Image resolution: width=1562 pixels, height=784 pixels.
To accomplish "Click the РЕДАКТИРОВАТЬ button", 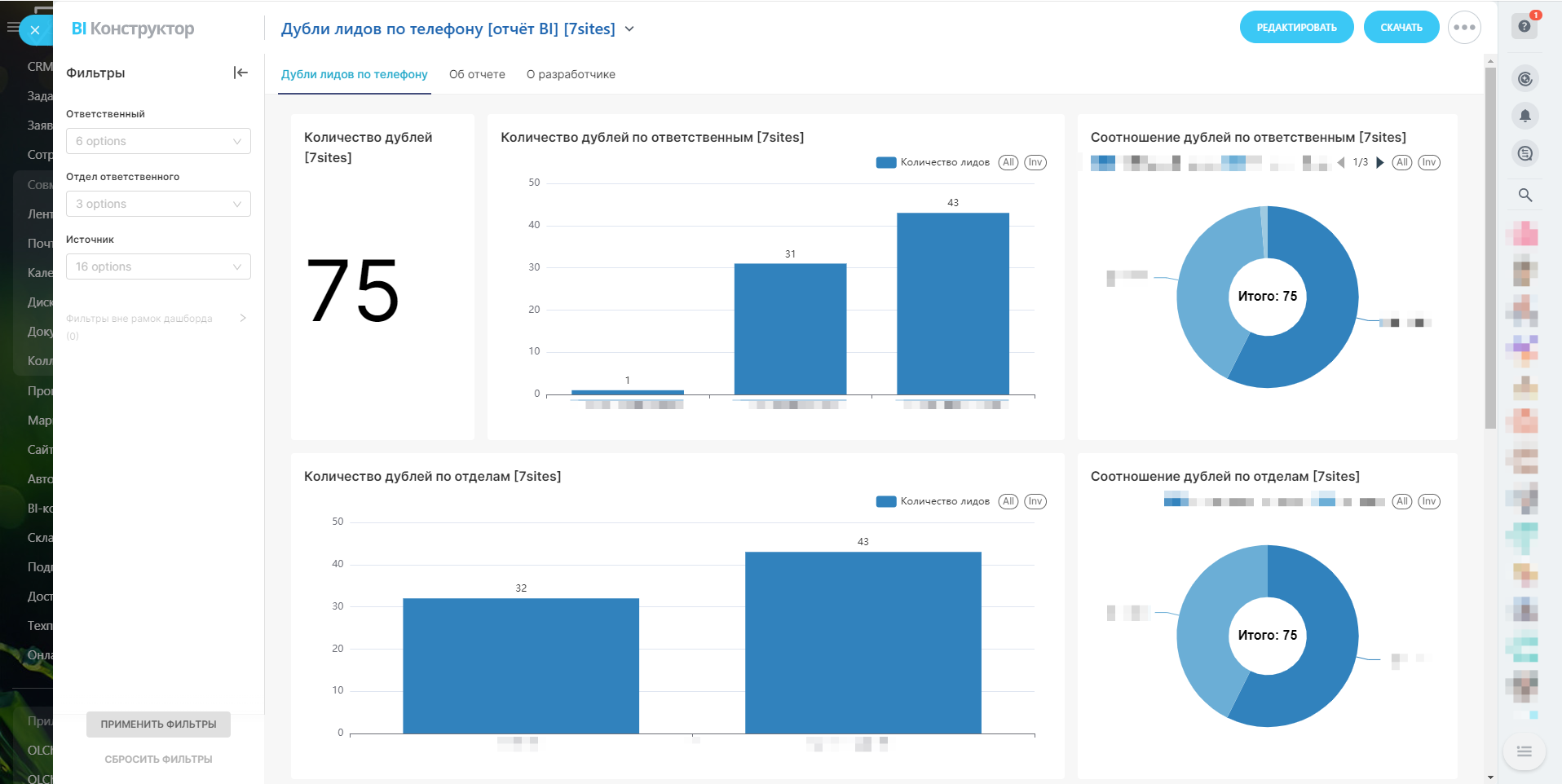I will point(1296,28).
